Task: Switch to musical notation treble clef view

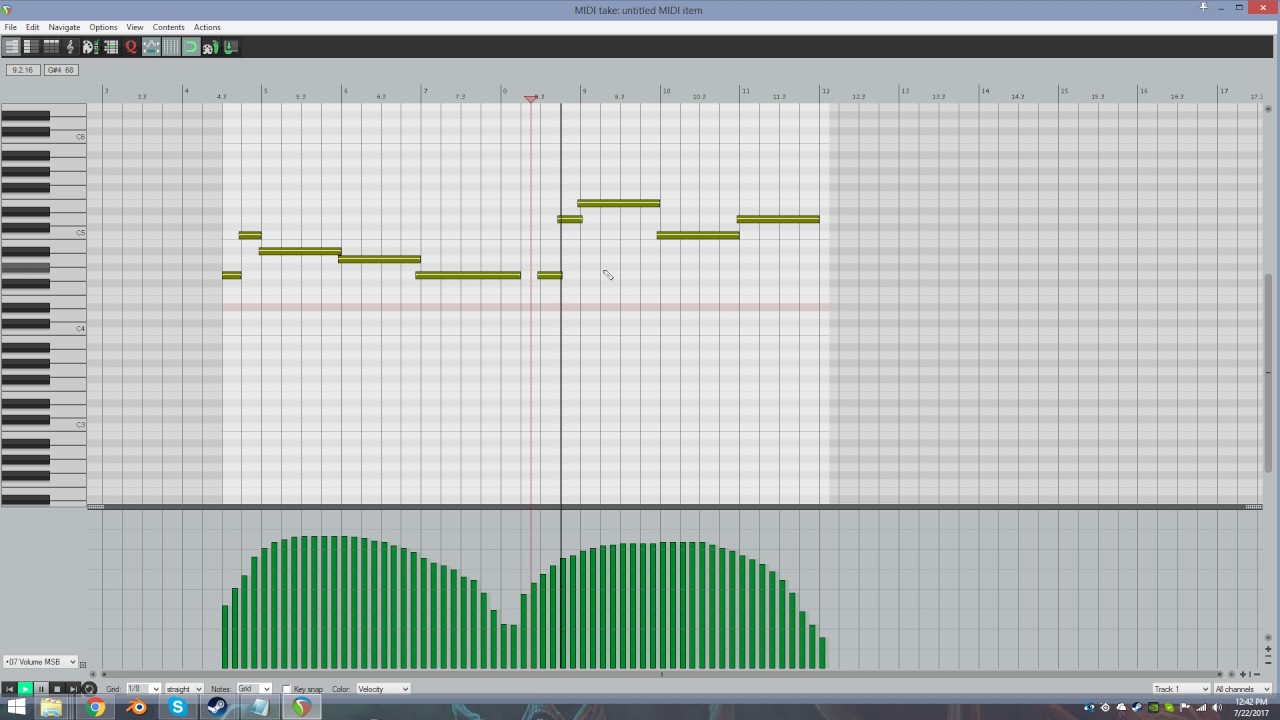Action: (x=70, y=47)
